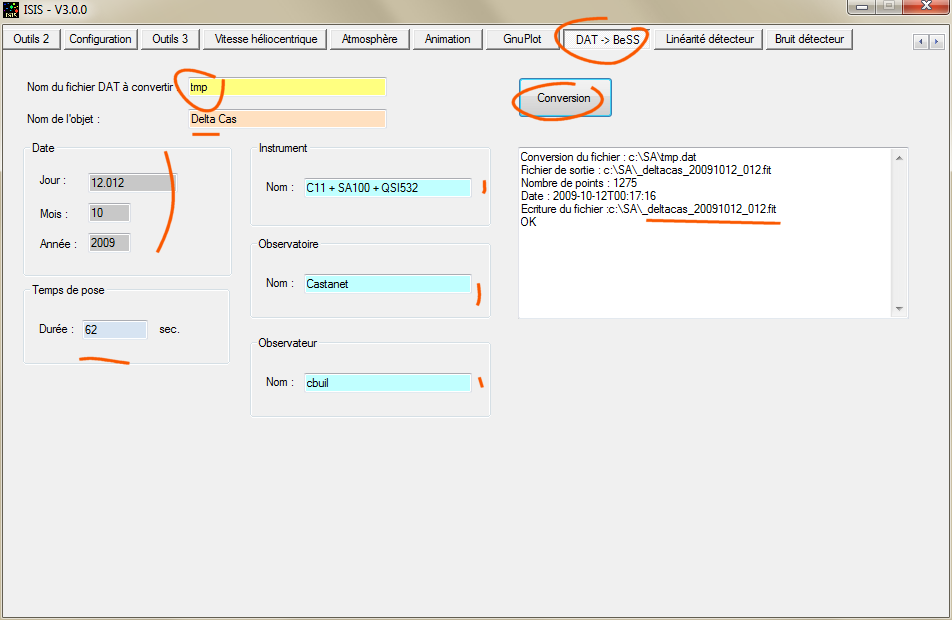Open the Atmosphère tab
The image size is (952, 620).
pyautogui.click(x=369, y=39)
